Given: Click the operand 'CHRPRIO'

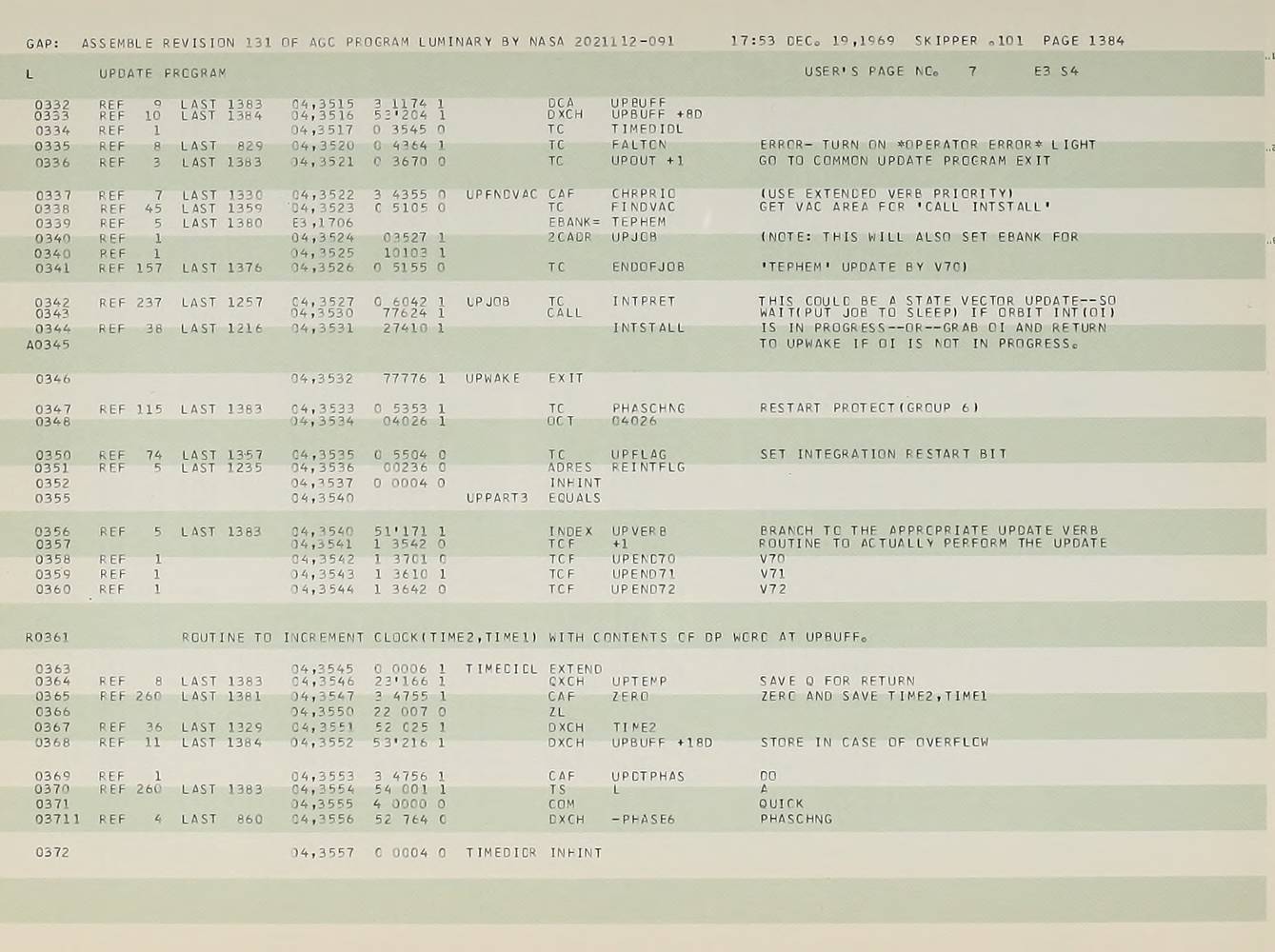Looking at the screenshot, I should tap(644, 194).
